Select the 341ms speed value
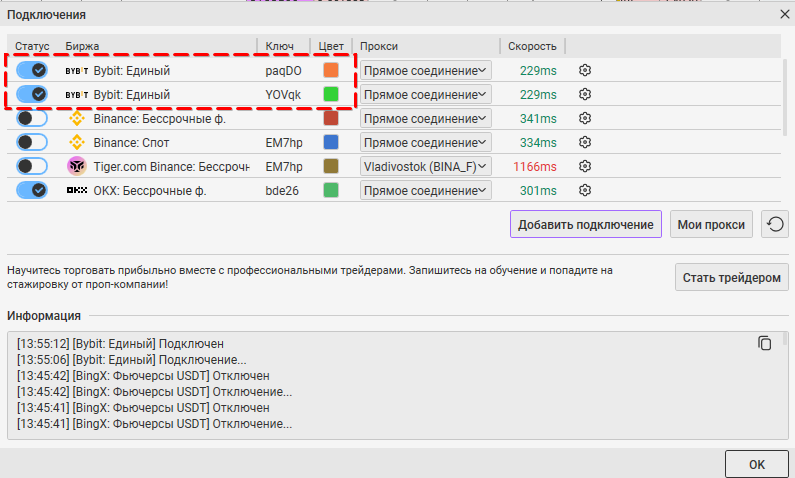The width and height of the screenshot is (795, 478). coord(538,119)
